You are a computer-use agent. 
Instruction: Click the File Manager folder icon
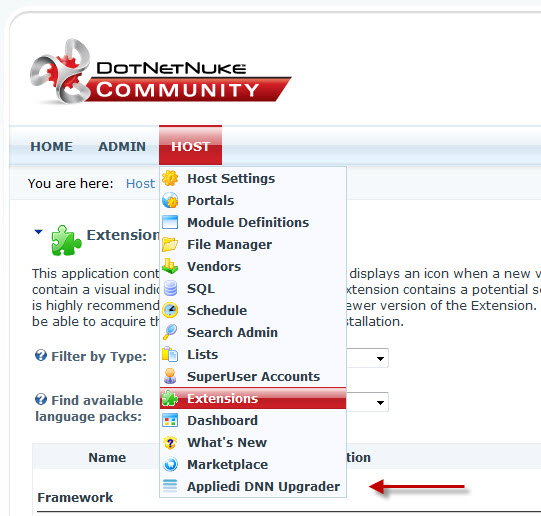(170, 244)
